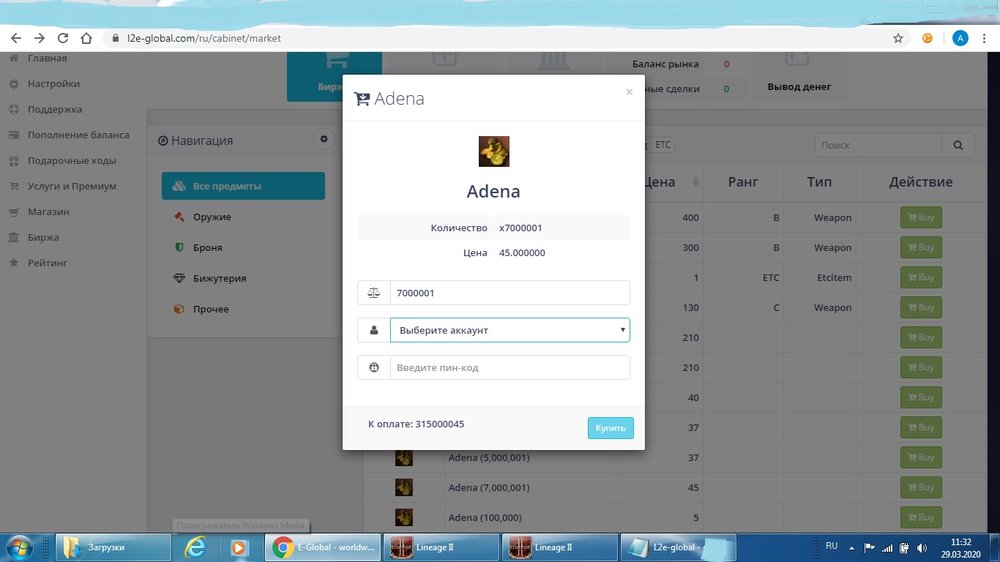Image resolution: width=1000 pixels, height=562 pixels.
Task: Click the Adena item image in dialog
Action: (x=494, y=151)
